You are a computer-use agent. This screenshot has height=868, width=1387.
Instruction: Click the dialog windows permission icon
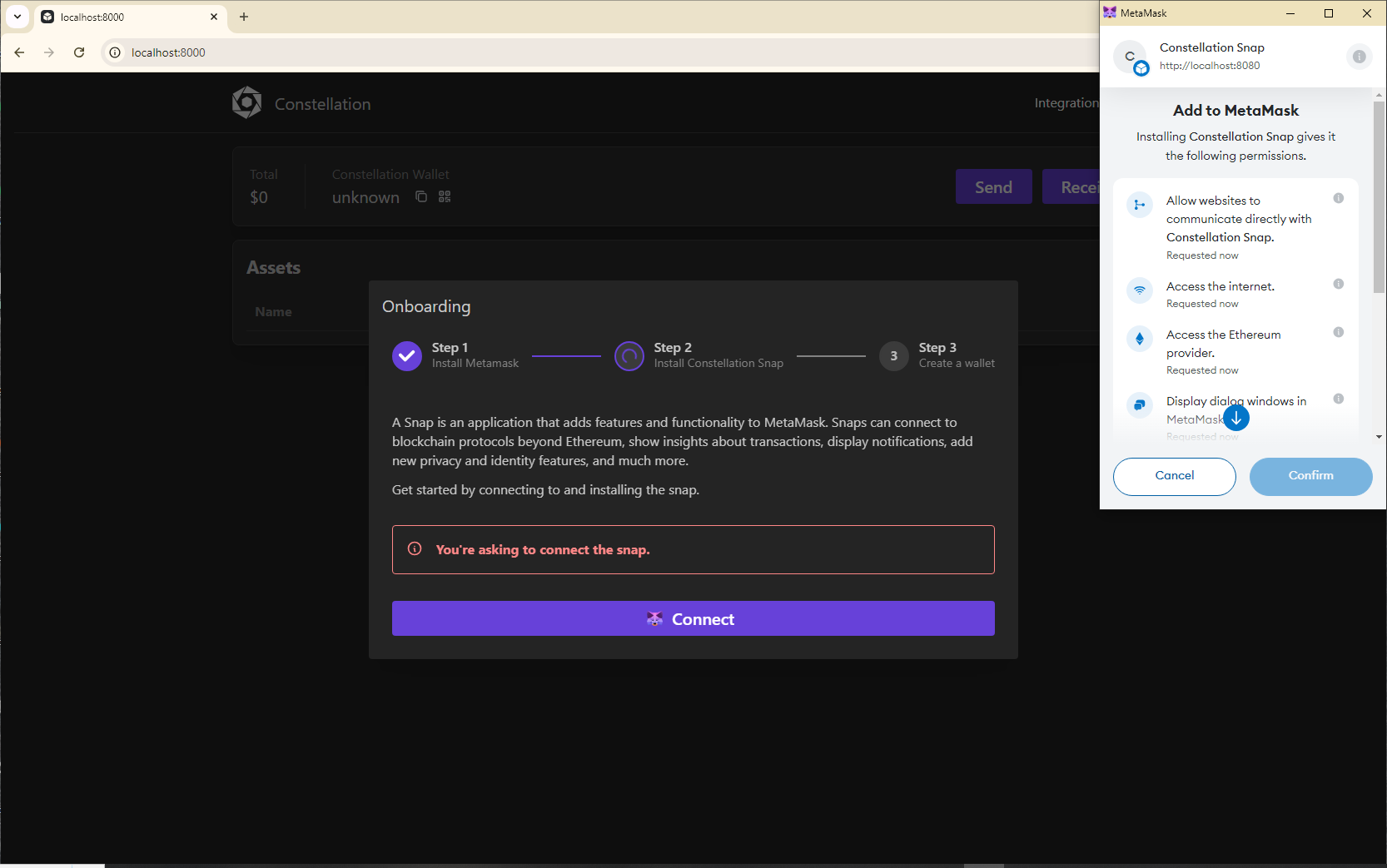(x=1140, y=405)
